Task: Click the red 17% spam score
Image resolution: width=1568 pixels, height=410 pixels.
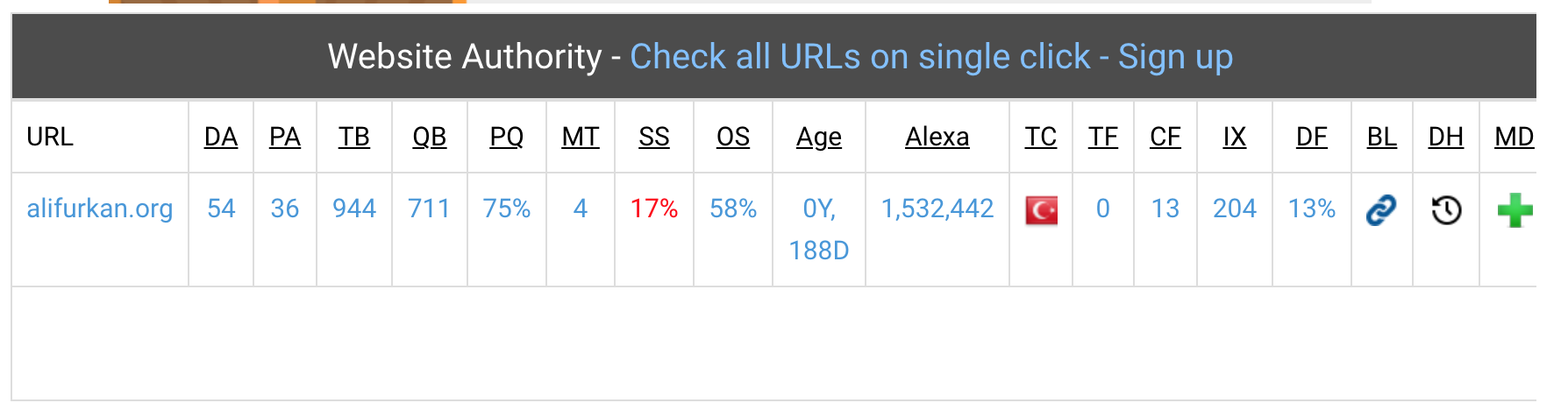Action: tap(654, 209)
